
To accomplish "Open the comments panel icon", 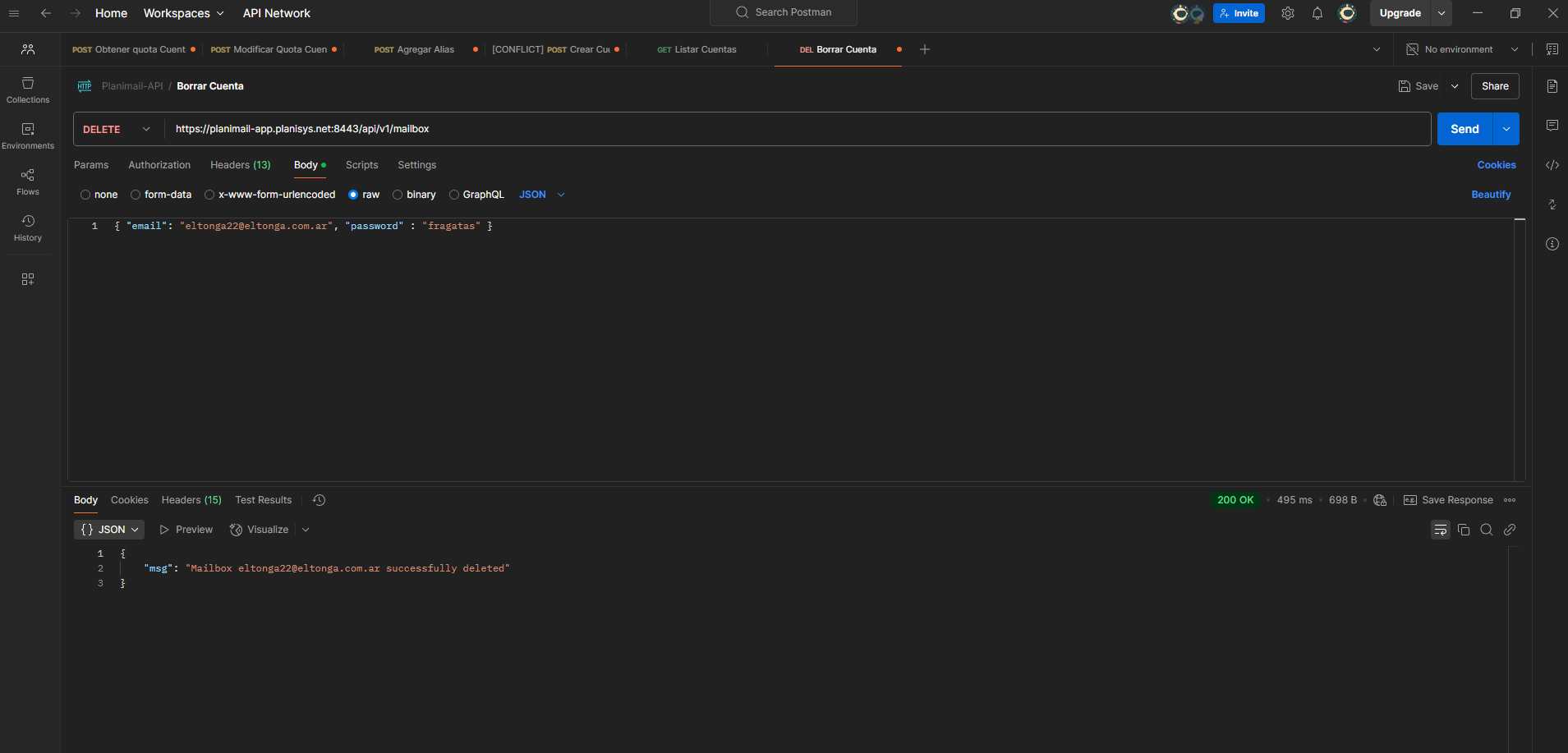I will 1552,126.
